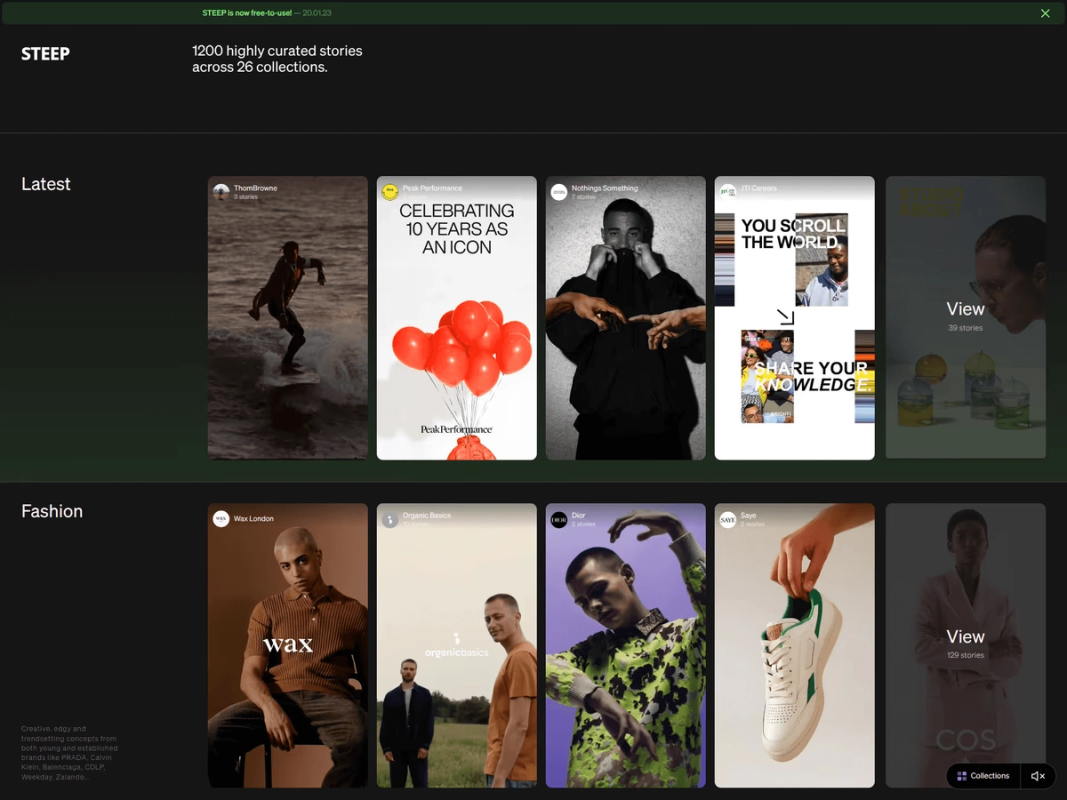Viewport: 1067px width, 800px height.
Task: Open the Dior story card
Action: click(x=625, y=646)
